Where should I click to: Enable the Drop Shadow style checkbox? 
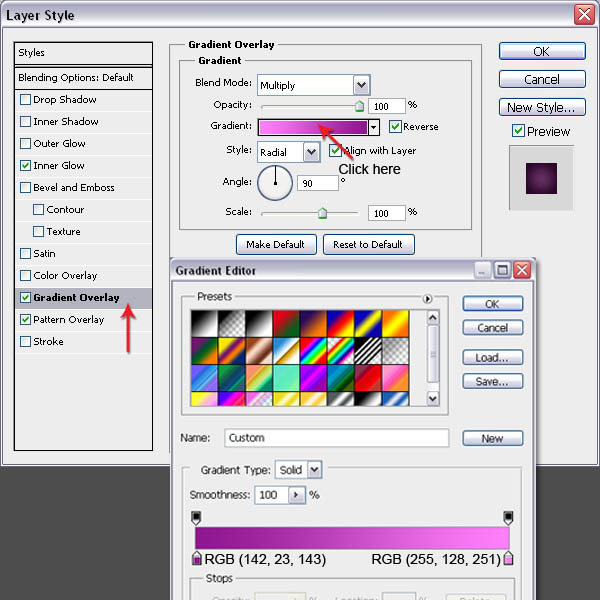26,100
